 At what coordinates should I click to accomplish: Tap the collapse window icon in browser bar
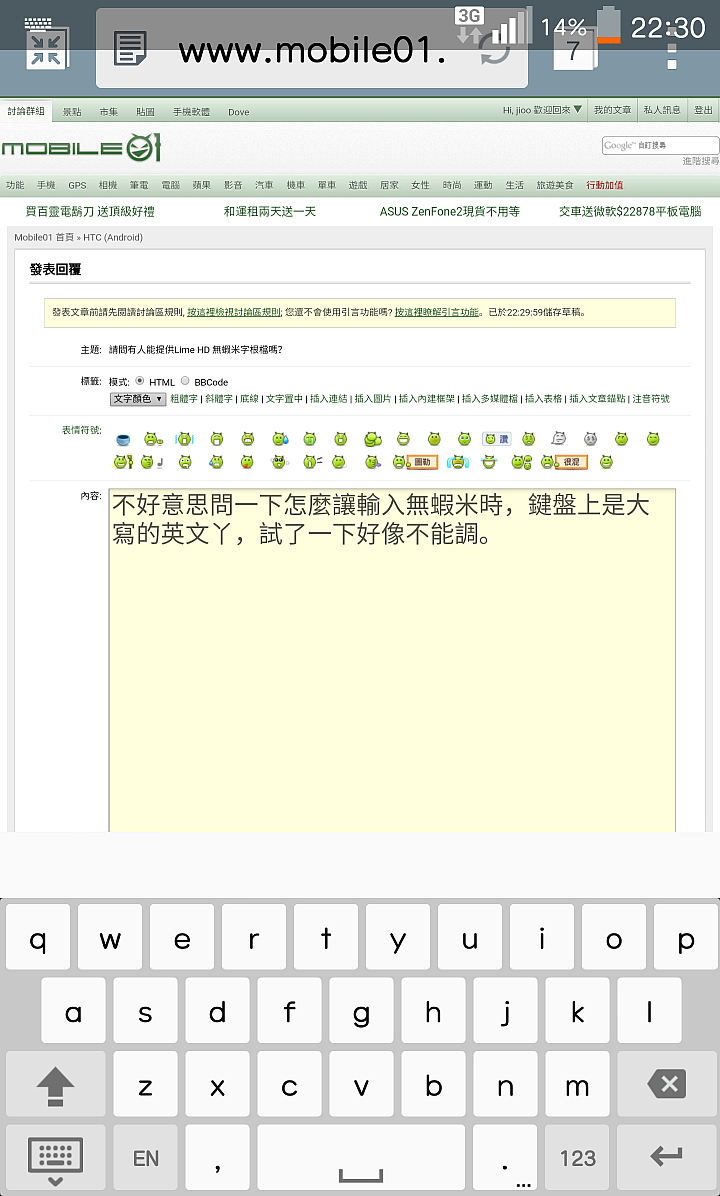point(47,47)
